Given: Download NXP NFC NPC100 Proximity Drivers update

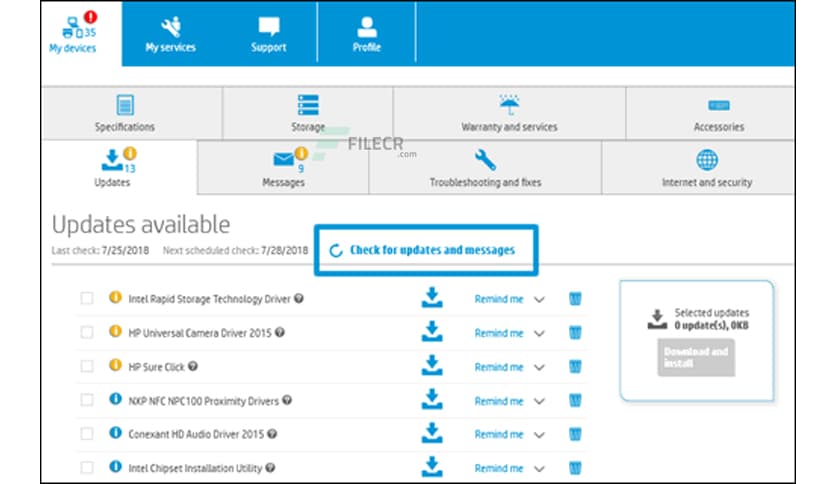Looking at the screenshot, I should pyautogui.click(x=432, y=399).
